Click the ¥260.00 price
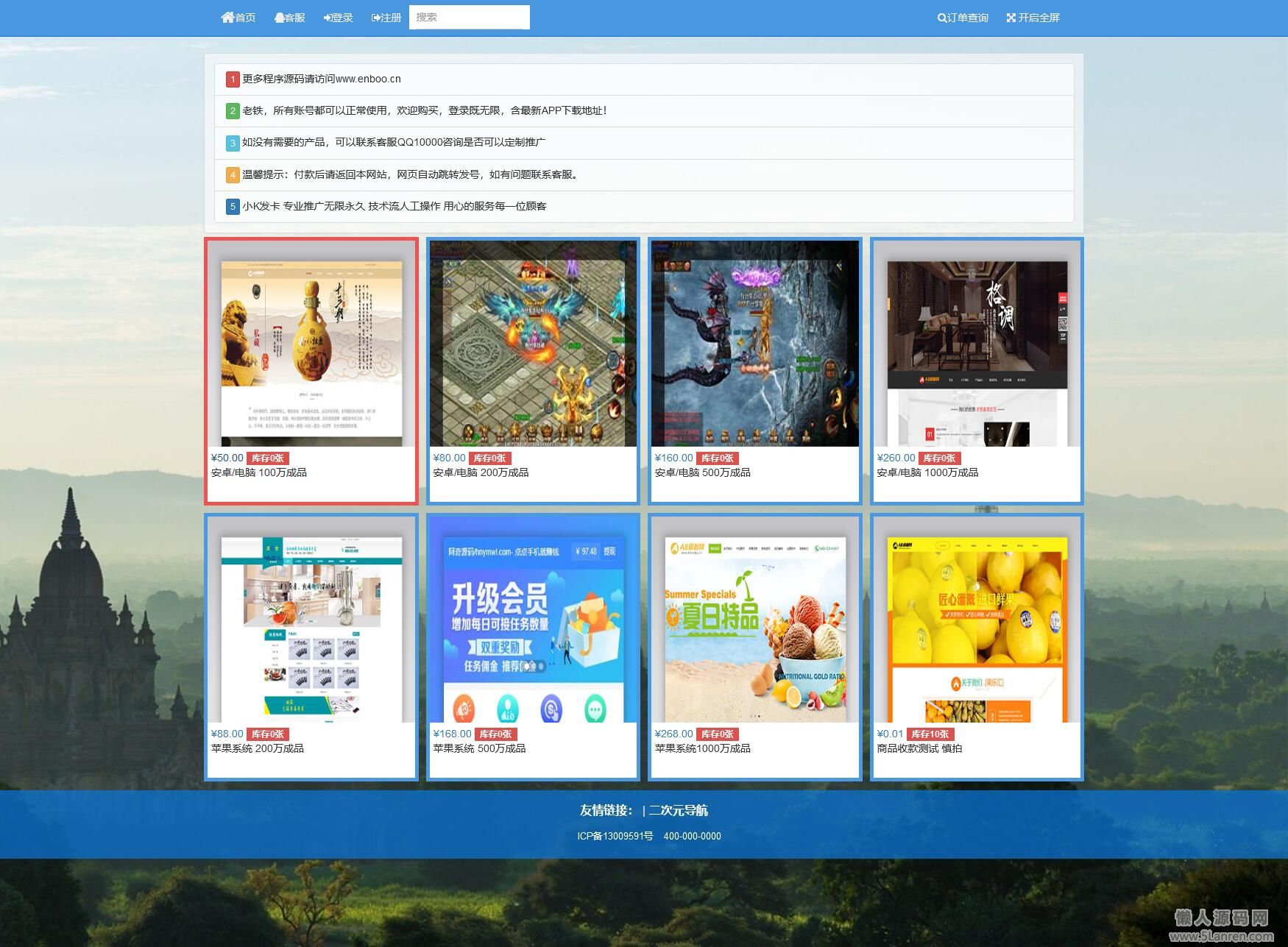The height and width of the screenshot is (947, 1288). coord(896,458)
